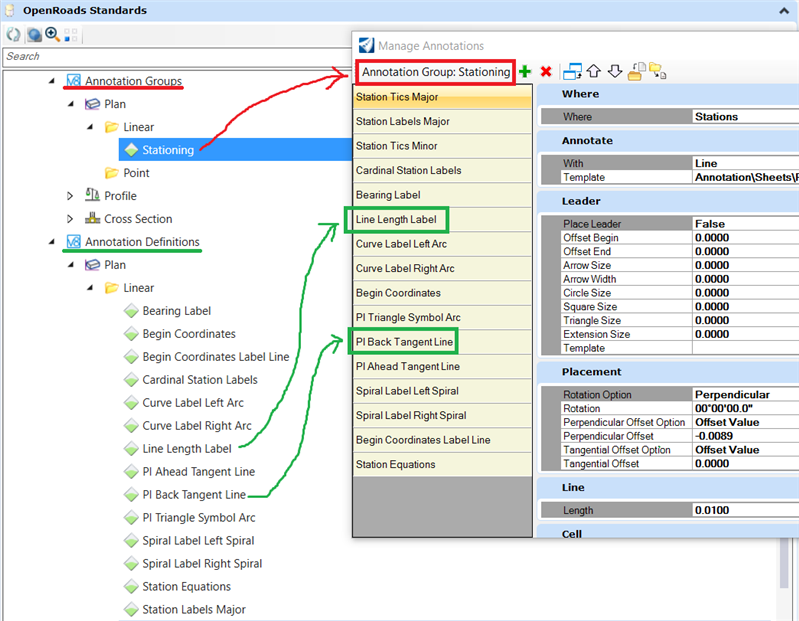
Task: Select Spiral Label Left Spiral in tree
Action: (x=198, y=541)
